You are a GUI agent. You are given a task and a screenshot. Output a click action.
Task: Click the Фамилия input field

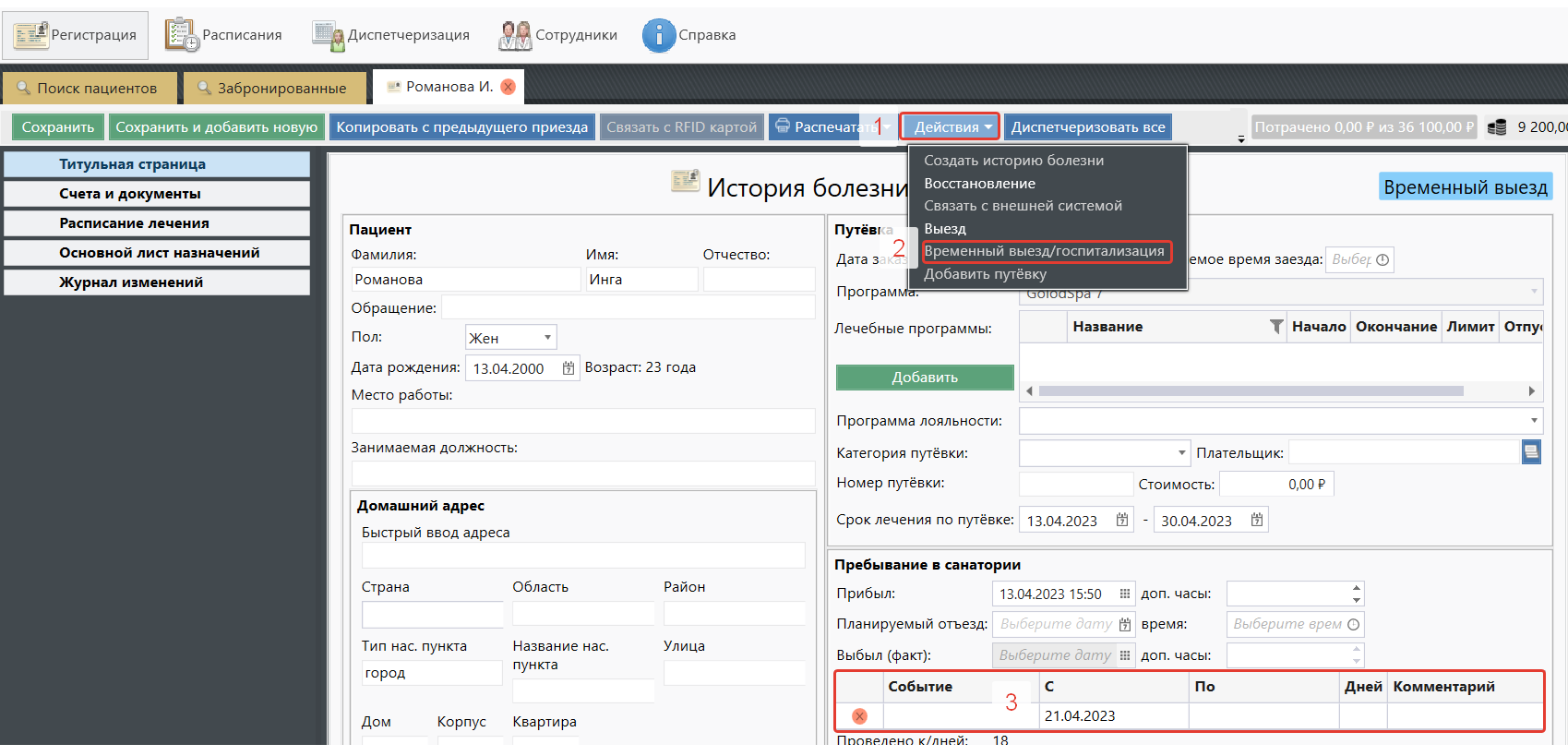click(465, 280)
